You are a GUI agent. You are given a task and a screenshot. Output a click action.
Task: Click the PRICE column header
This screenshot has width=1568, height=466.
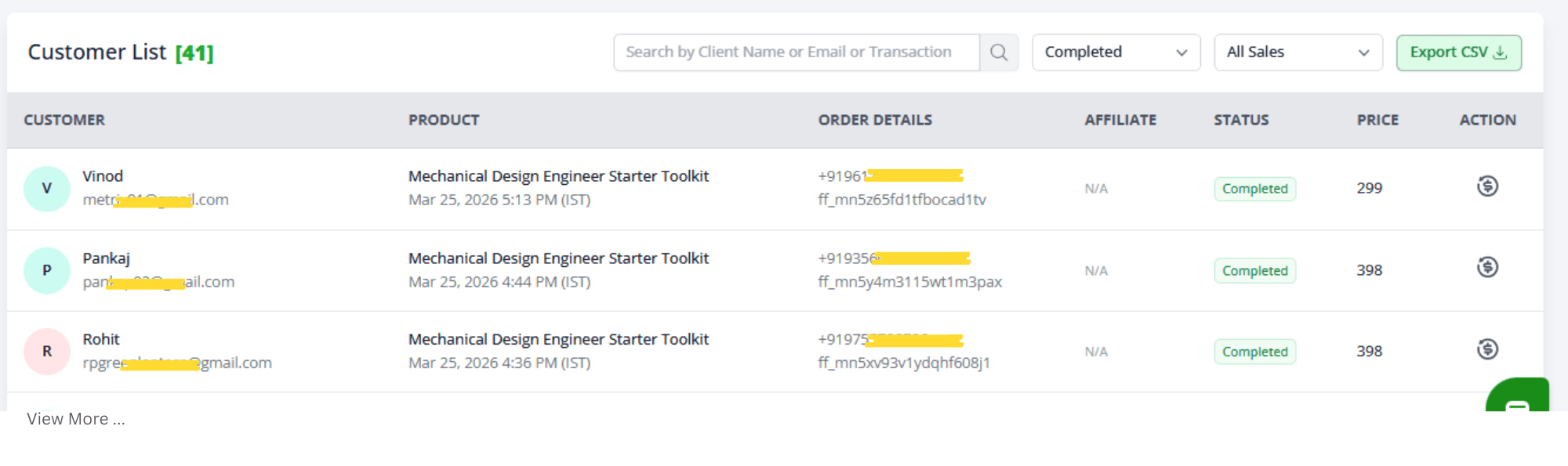[1377, 120]
